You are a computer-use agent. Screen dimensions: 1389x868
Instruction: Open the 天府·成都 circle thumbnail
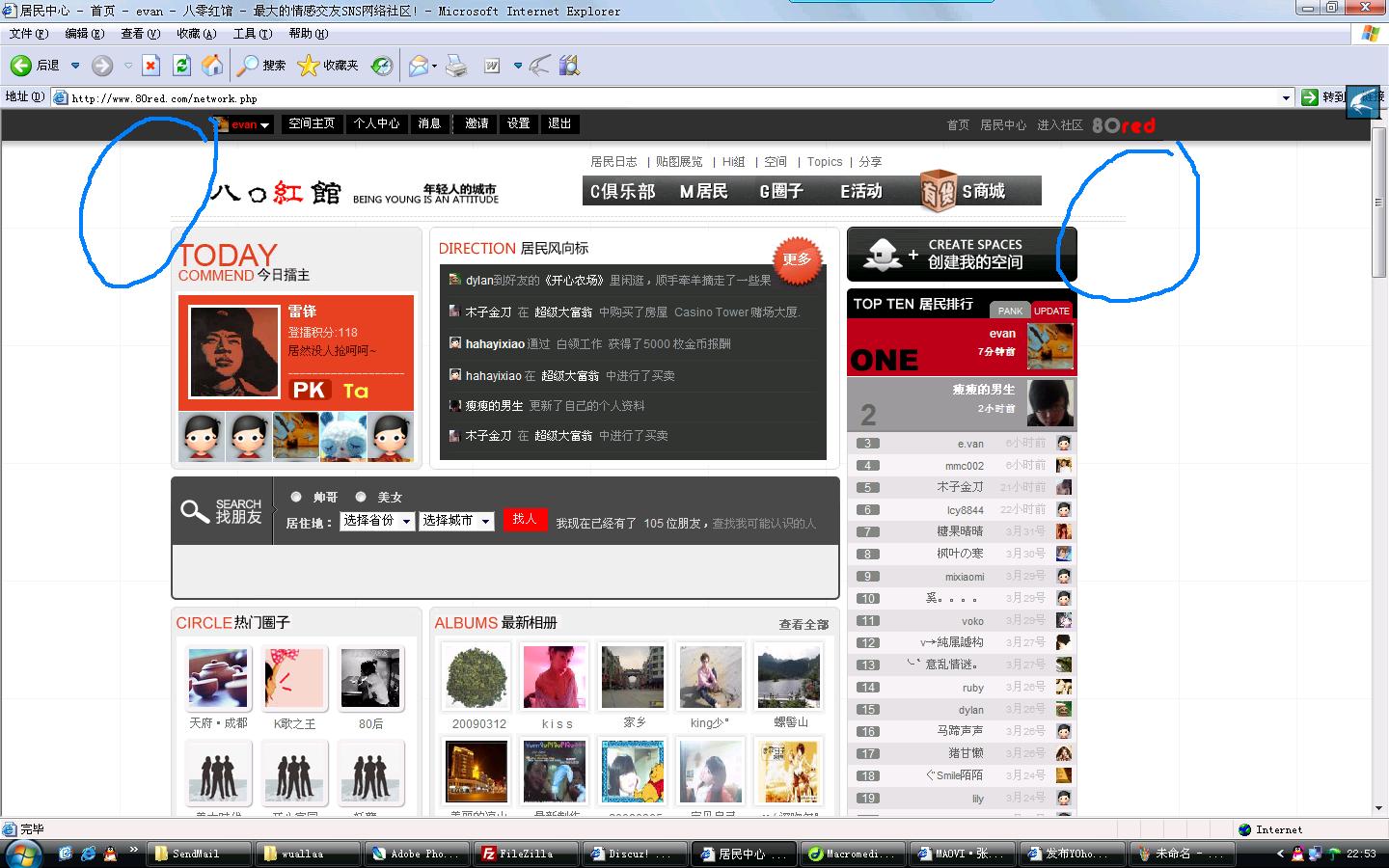click(218, 679)
